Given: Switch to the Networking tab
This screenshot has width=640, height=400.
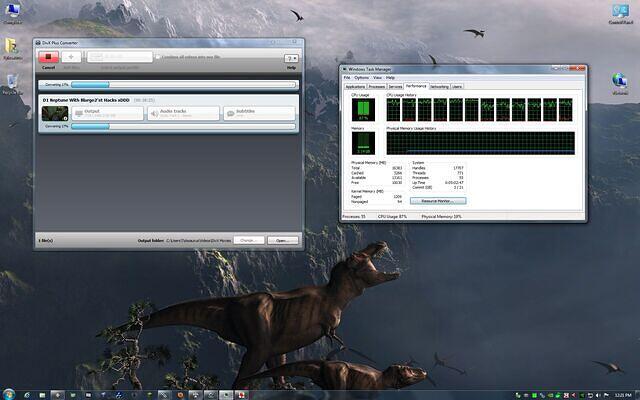Looking at the screenshot, I should (x=439, y=87).
